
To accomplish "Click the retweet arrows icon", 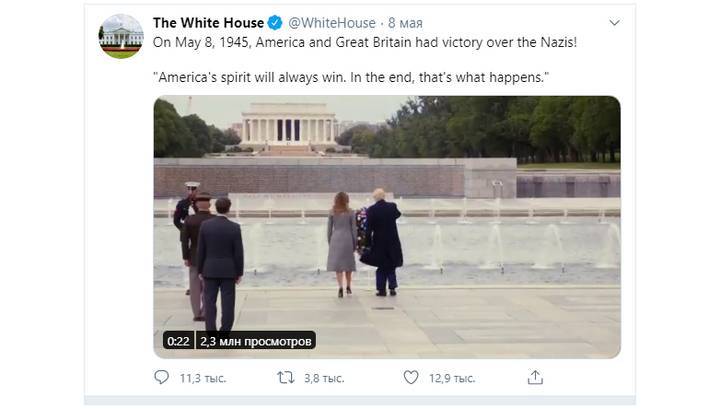I will (x=286, y=378).
